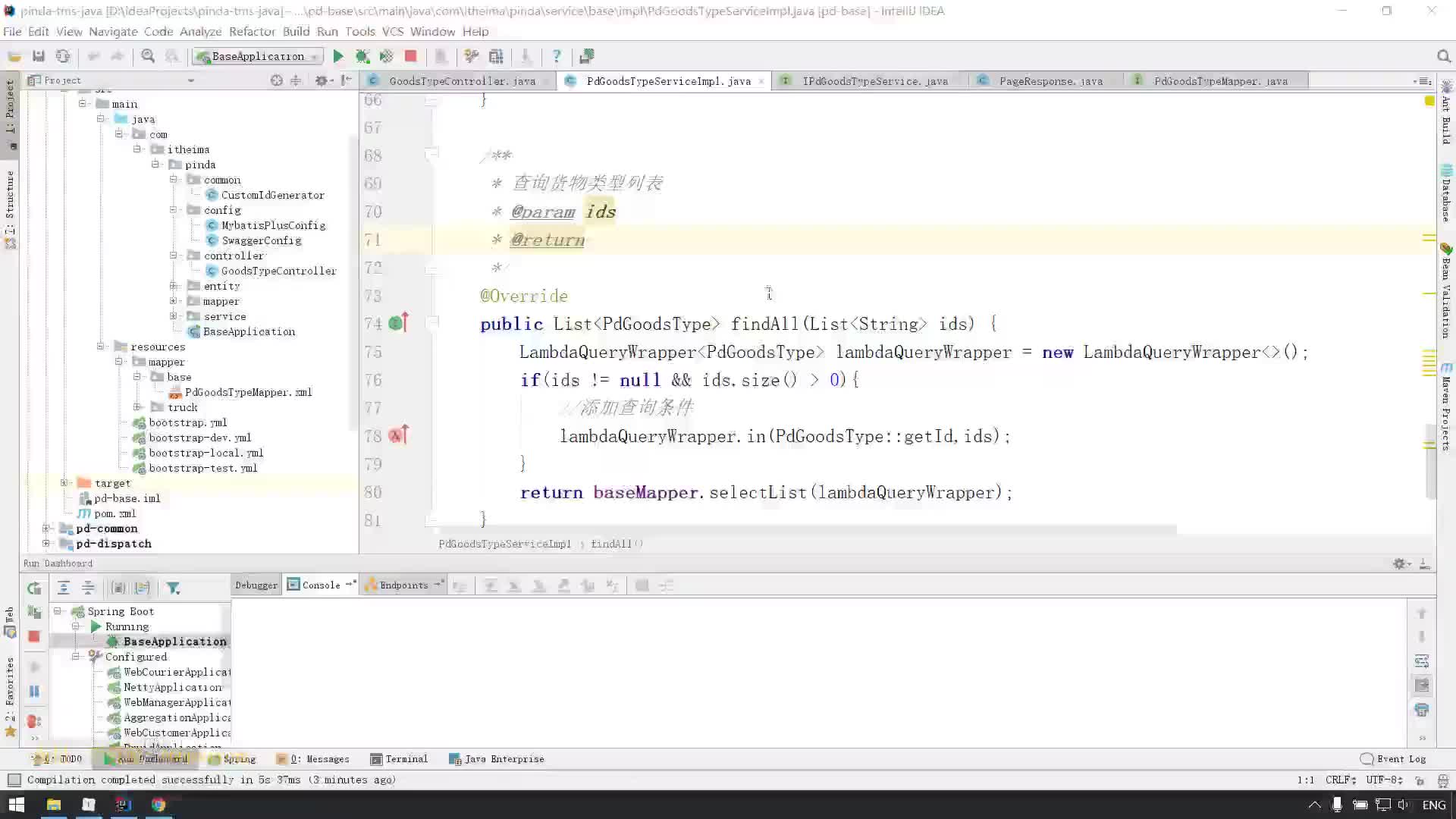
Task: Select PdGoodsTypeMapper.xml file
Action: 240,392
